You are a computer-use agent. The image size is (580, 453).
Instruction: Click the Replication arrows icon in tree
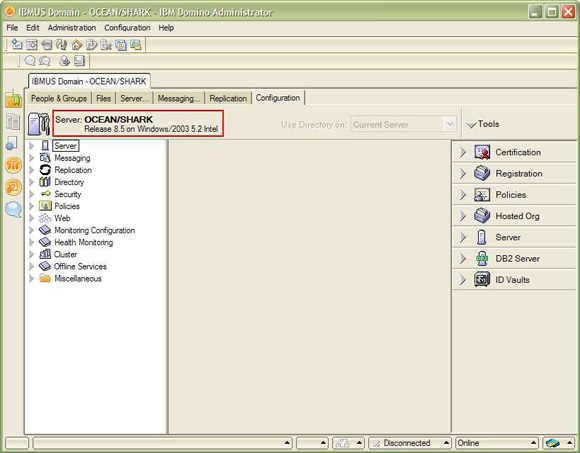[45, 170]
